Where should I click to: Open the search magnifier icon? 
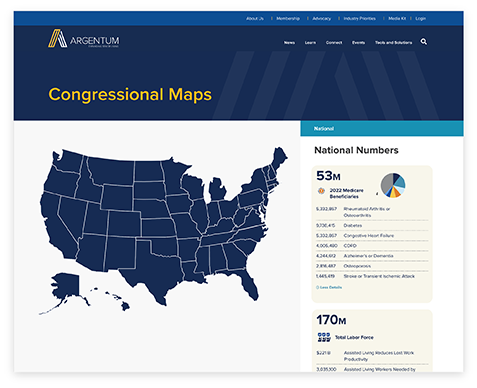point(424,42)
